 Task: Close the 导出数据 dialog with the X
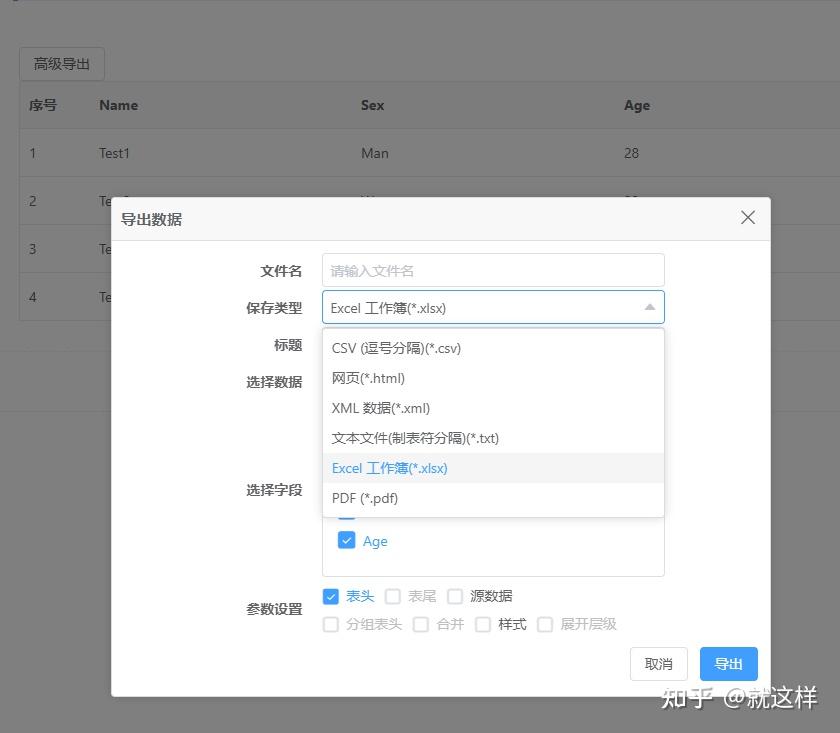[x=747, y=217]
